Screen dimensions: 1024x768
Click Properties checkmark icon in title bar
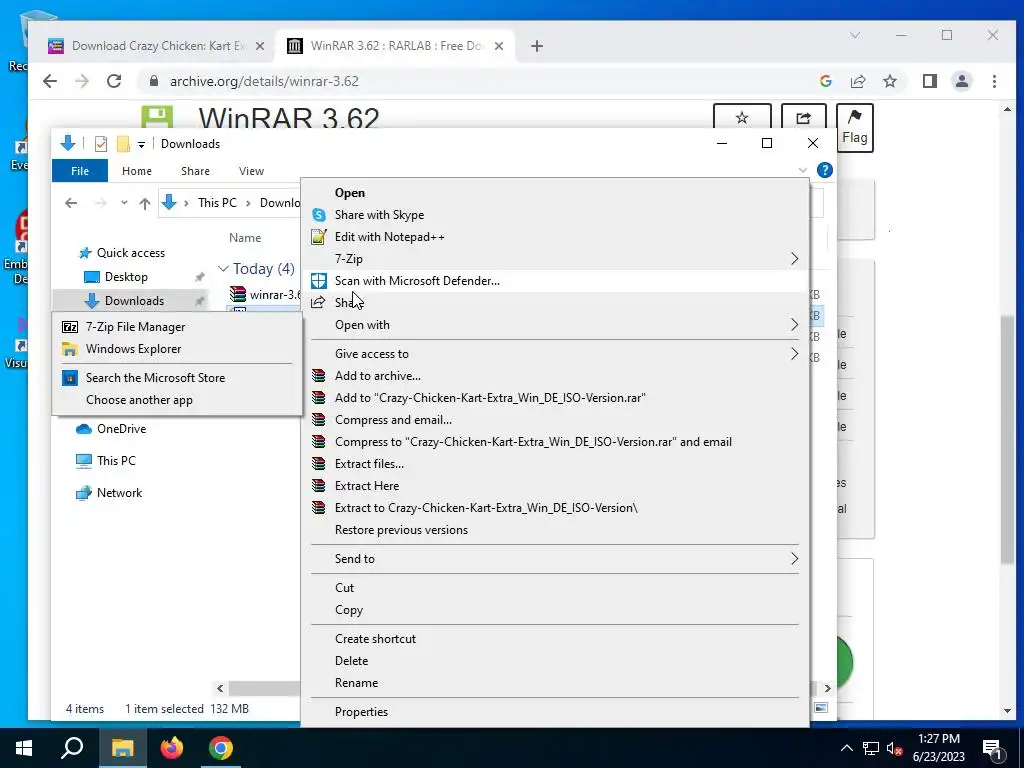[101, 144]
